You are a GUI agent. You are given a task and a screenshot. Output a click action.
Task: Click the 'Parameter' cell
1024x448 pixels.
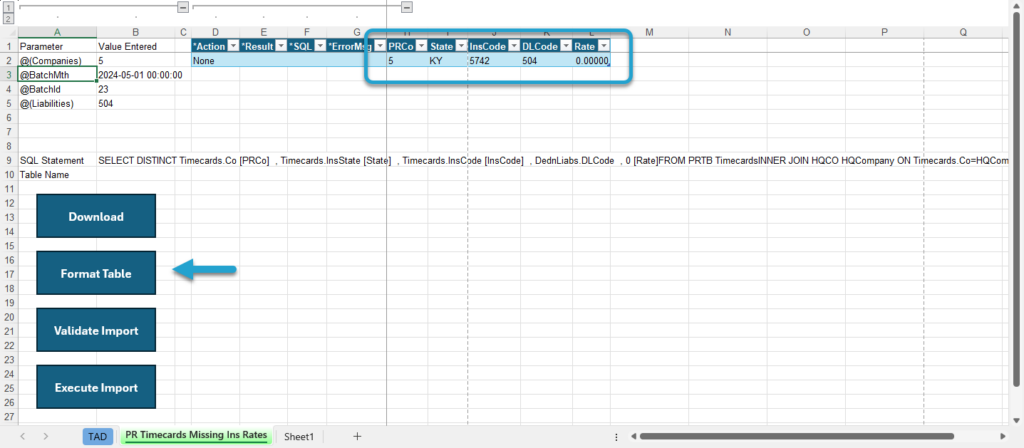(x=57, y=46)
